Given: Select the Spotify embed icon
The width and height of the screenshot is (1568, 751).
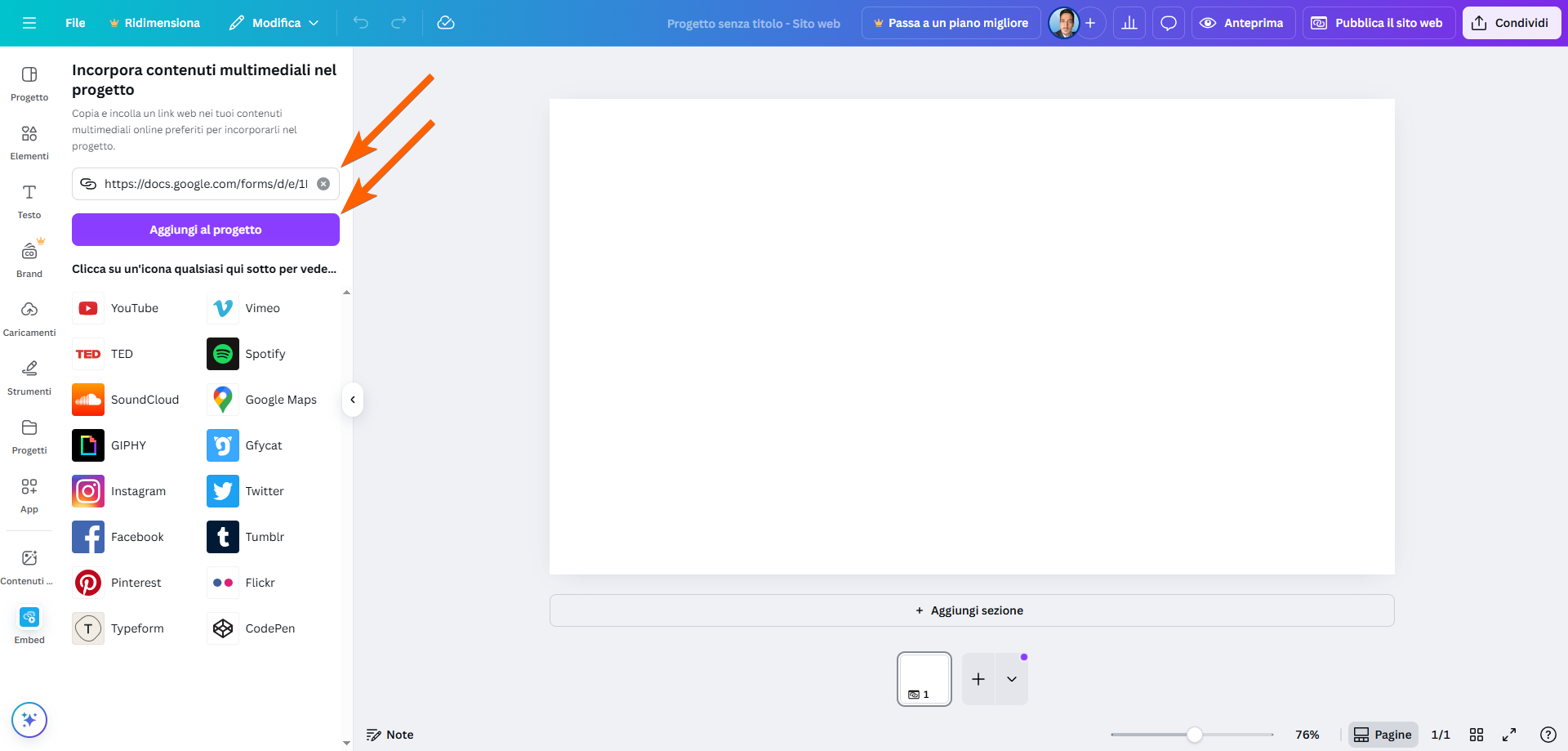Looking at the screenshot, I should [223, 354].
